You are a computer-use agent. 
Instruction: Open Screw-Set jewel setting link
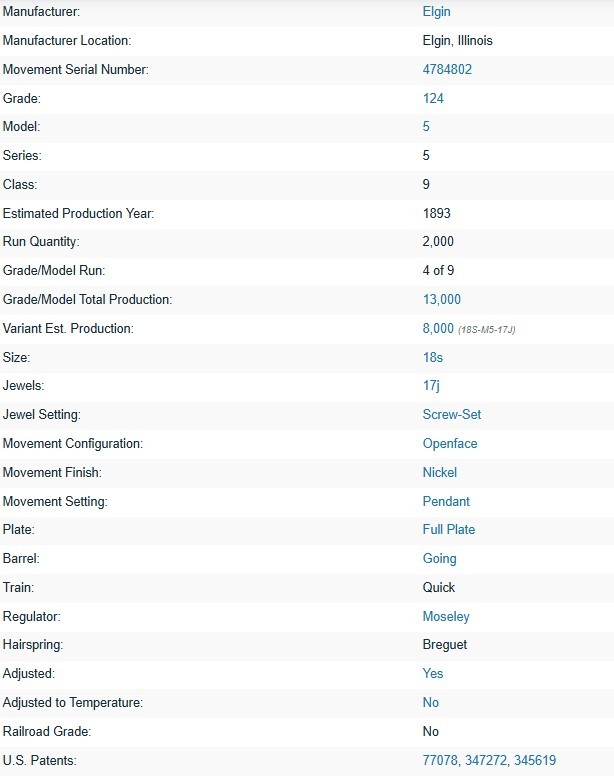(x=452, y=415)
